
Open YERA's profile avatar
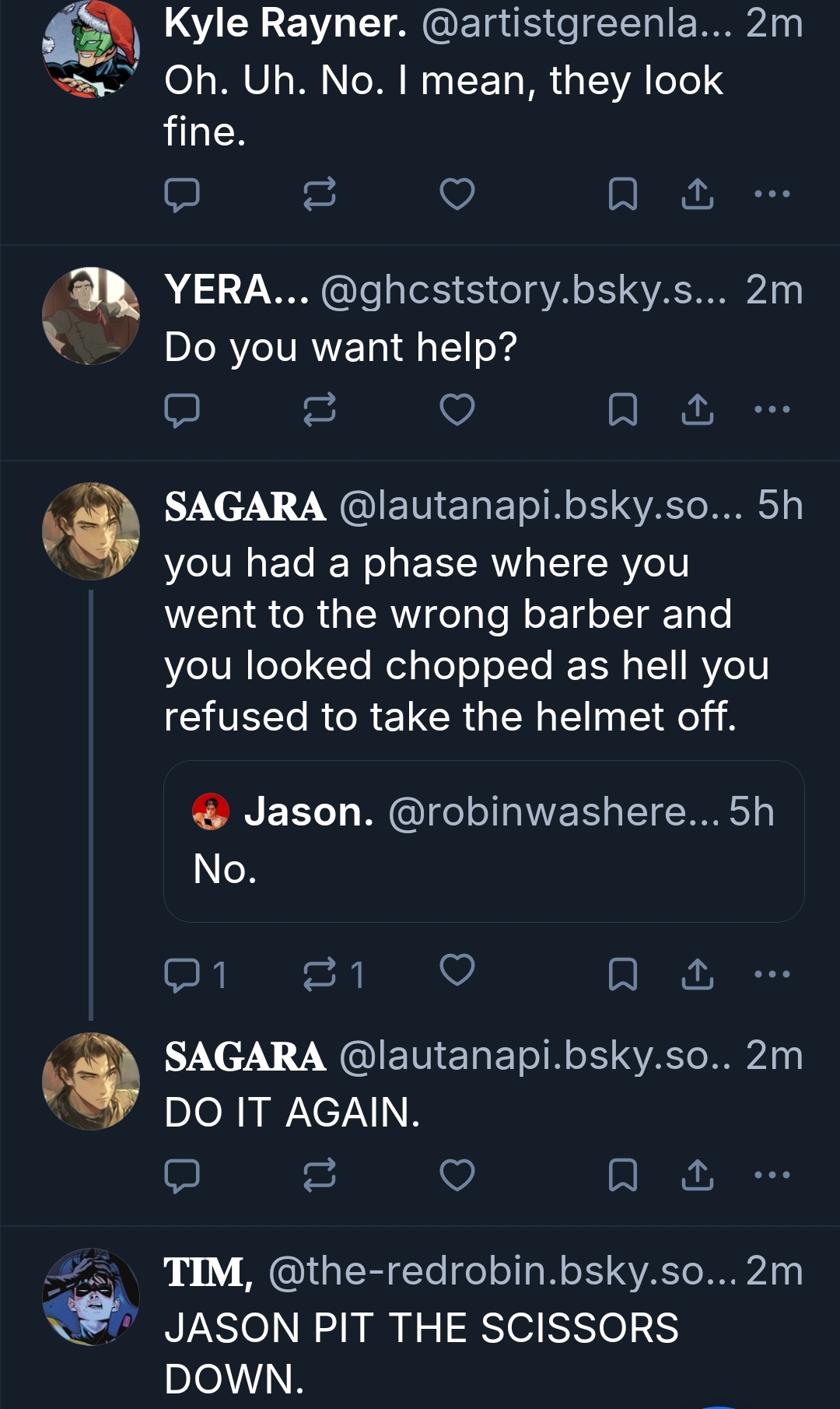(x=91, y=315)
